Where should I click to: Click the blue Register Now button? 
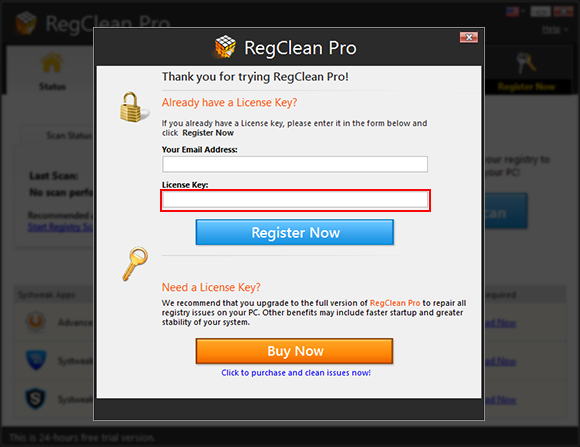(295, 232)
